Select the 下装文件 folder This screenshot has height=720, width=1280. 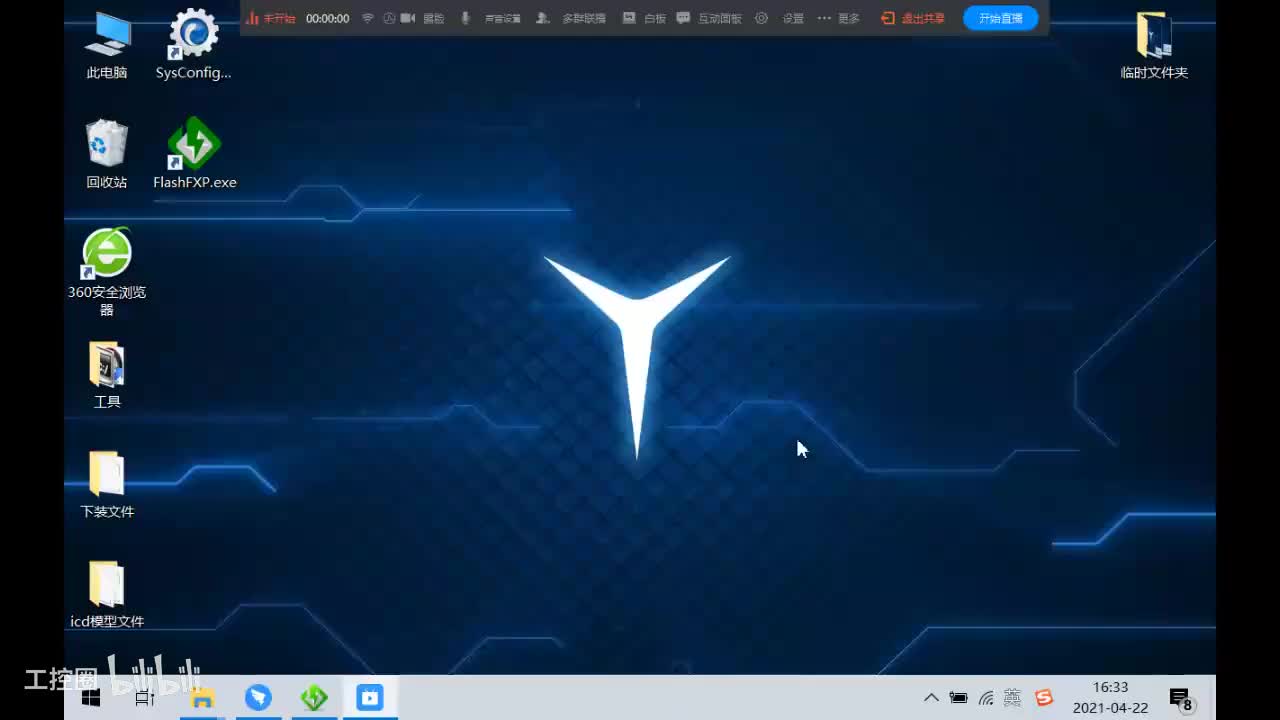point(107,485)
